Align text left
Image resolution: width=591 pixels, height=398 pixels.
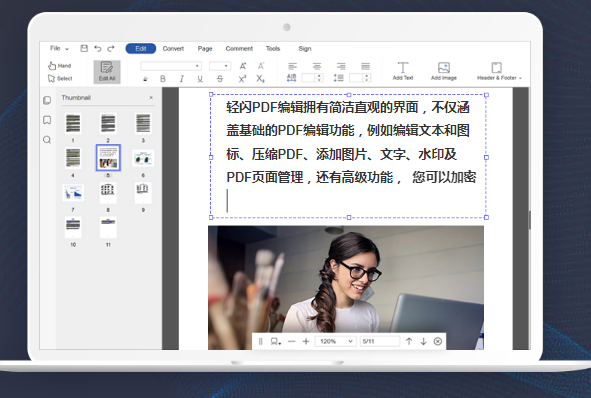click(x=292, y=66)
